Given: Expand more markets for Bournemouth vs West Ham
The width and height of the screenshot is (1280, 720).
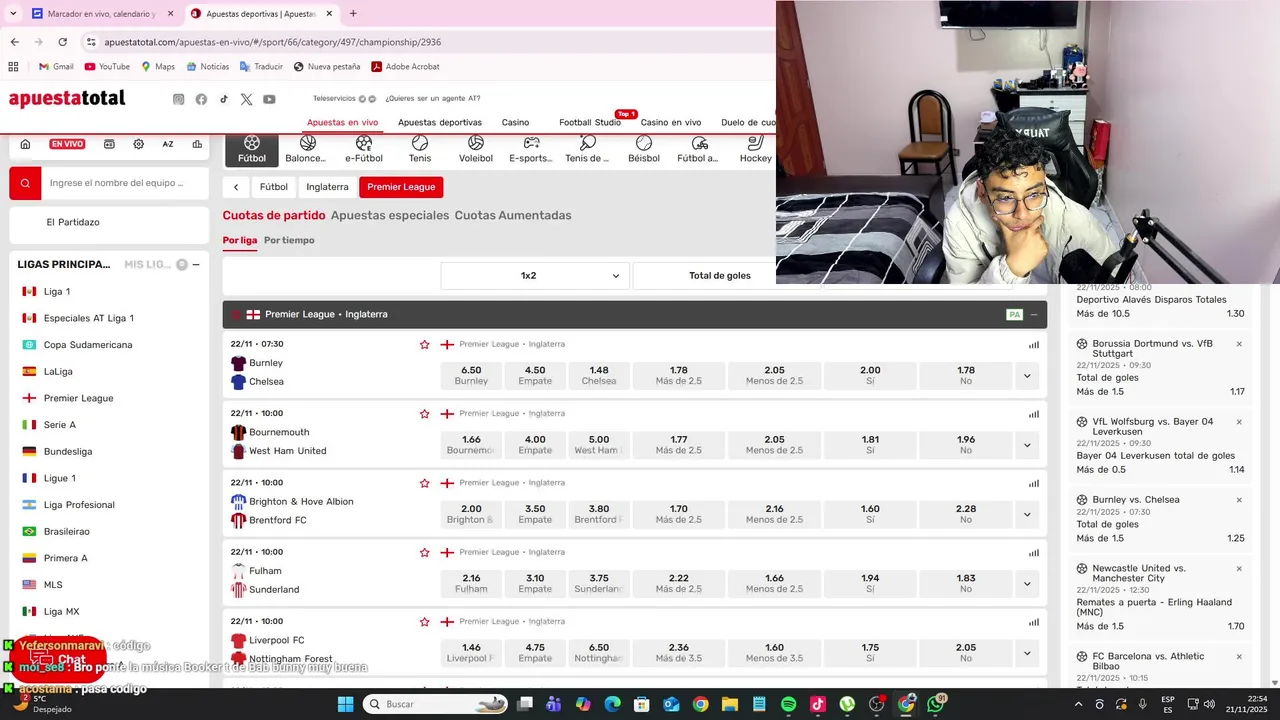Looking at the screenshot, I should [x=1027, y=445].
